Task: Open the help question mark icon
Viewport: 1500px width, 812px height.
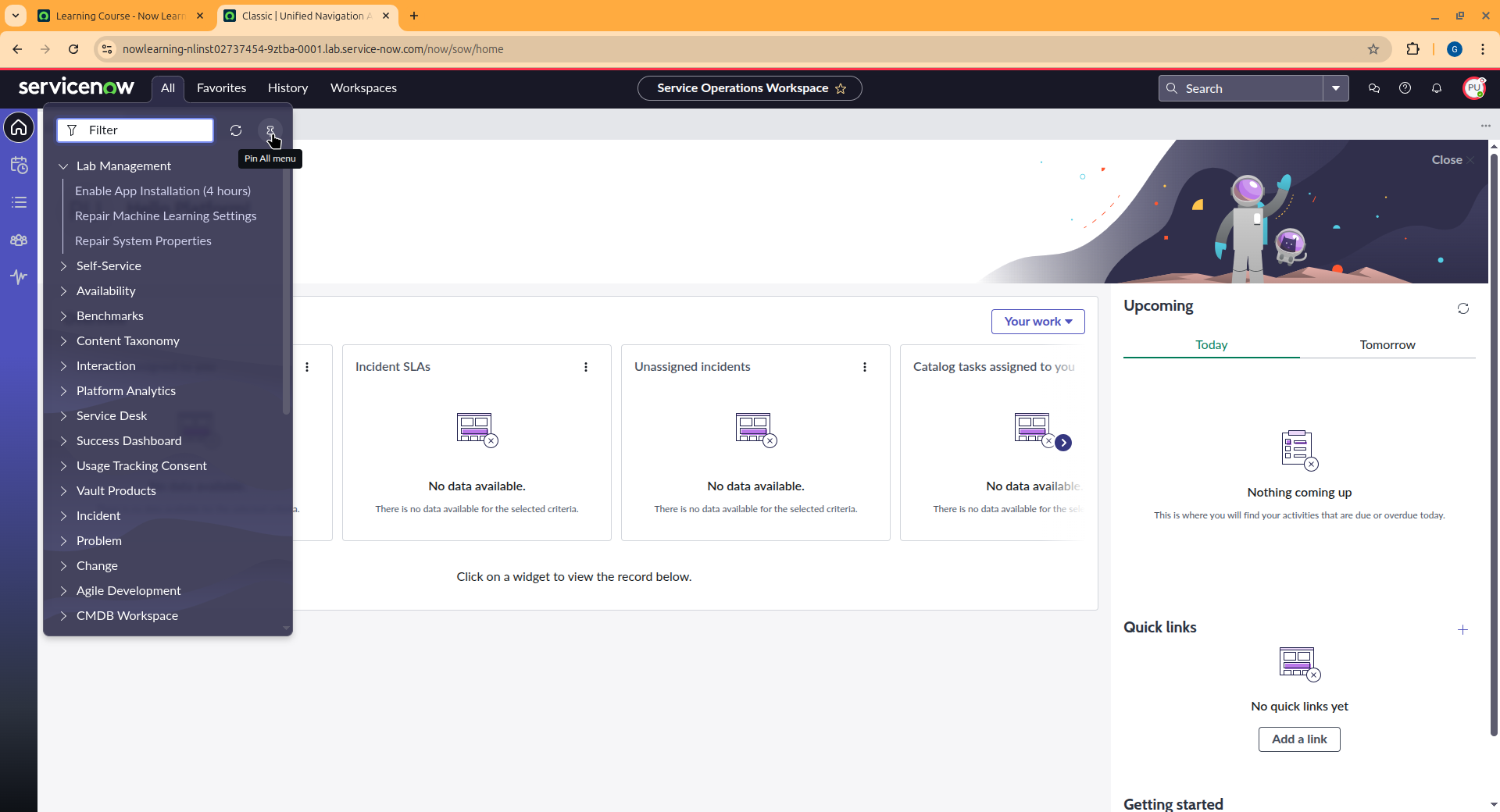Action: tap(1405, 88)
